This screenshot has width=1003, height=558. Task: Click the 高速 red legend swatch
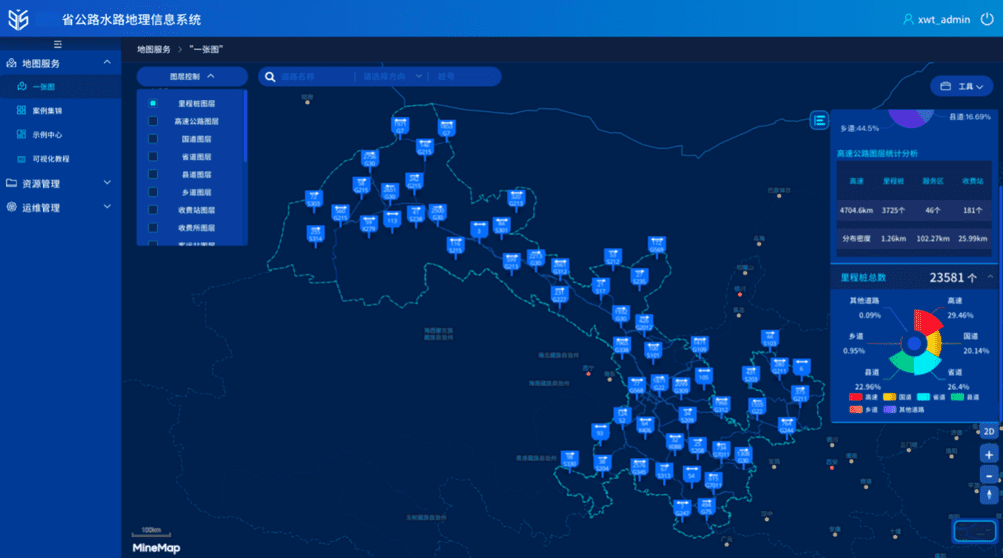coord(855,397)
